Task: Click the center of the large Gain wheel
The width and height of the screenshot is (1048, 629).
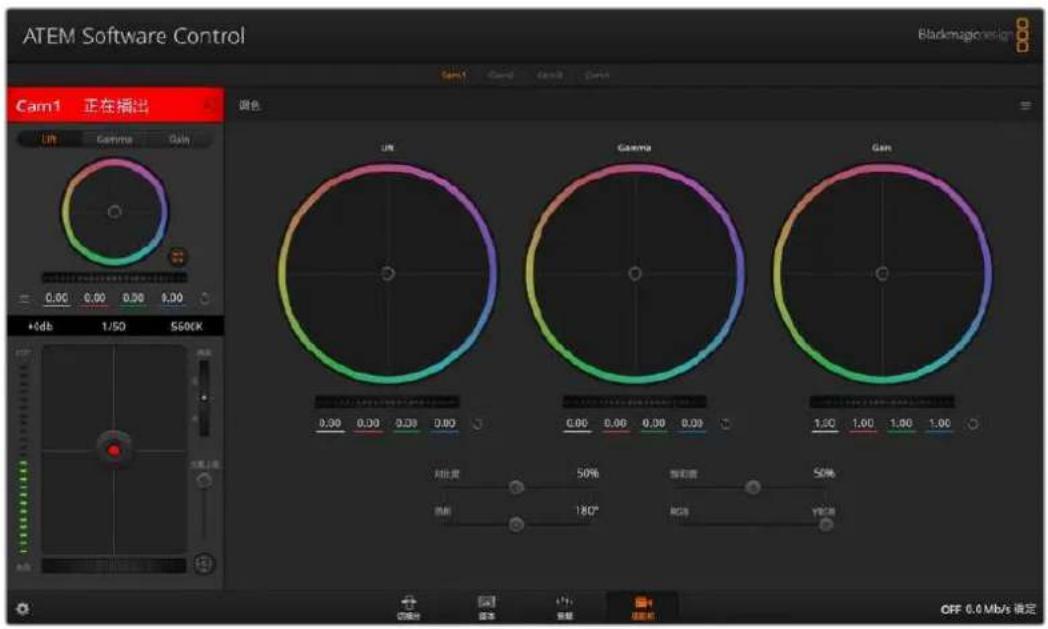Action: point(882,273)
